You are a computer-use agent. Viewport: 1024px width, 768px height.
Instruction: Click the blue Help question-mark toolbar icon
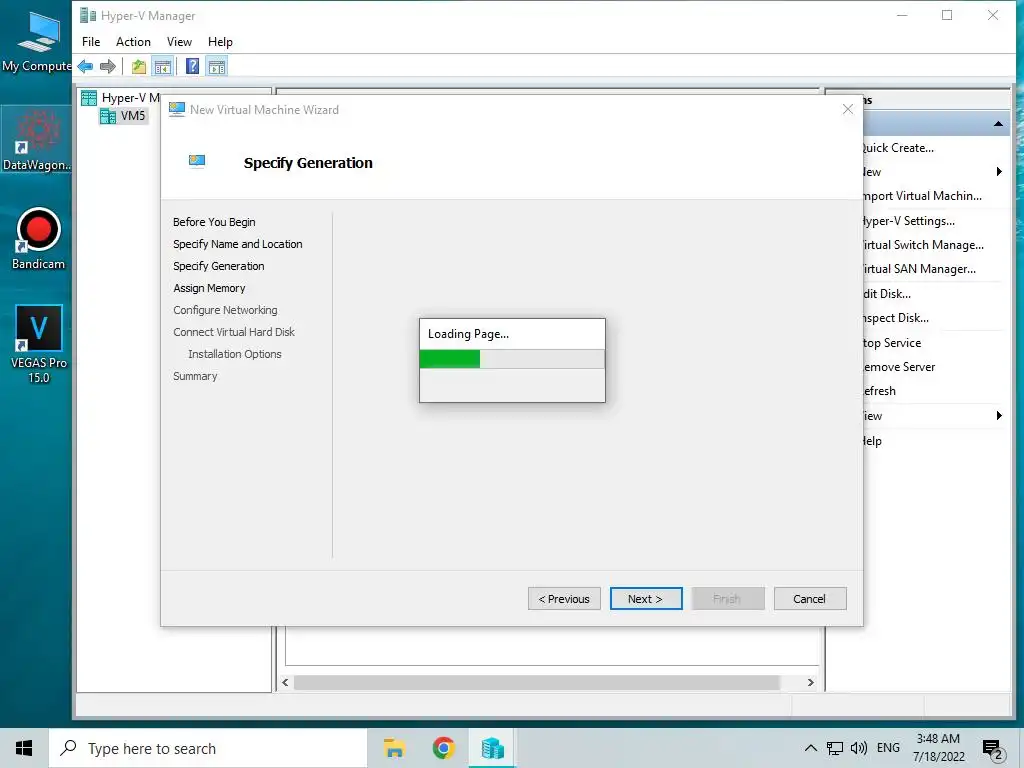[192, 67]
